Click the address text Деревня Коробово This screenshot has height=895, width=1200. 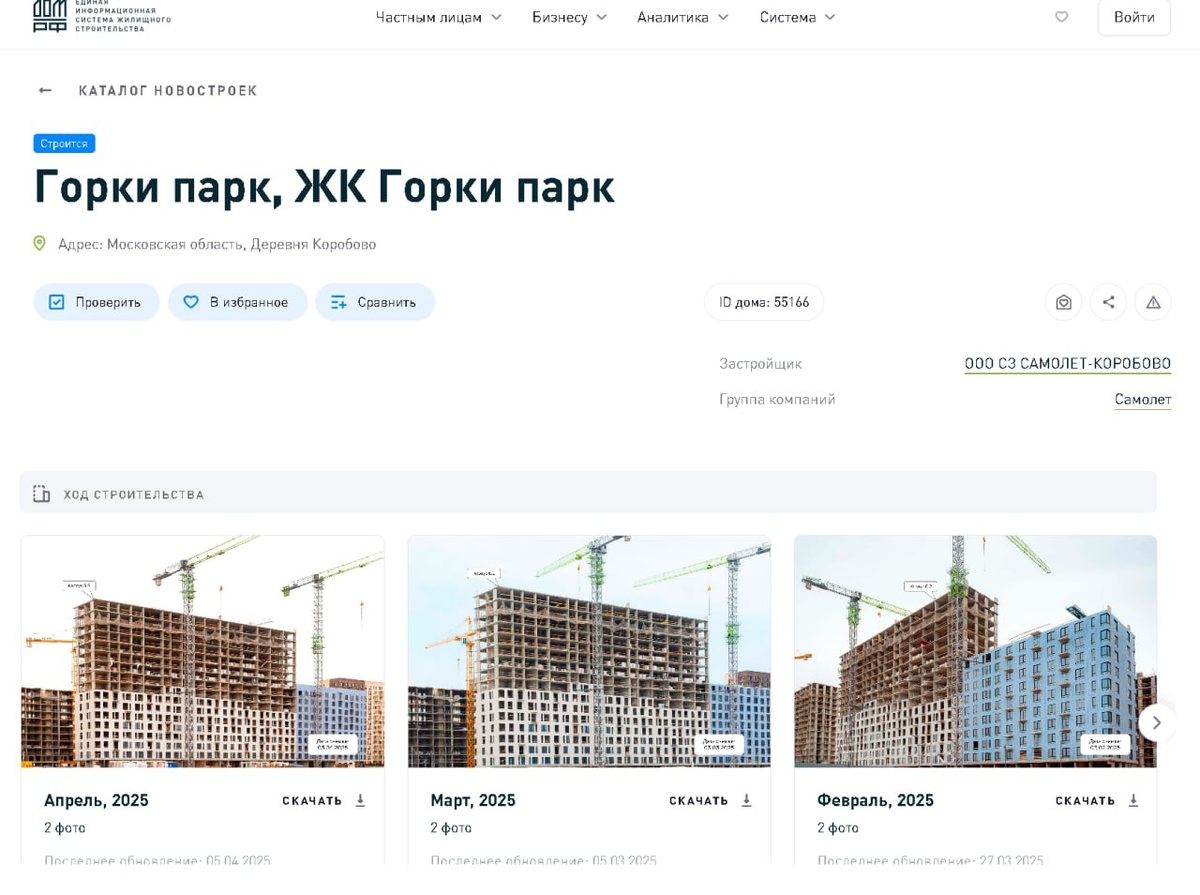313,244
